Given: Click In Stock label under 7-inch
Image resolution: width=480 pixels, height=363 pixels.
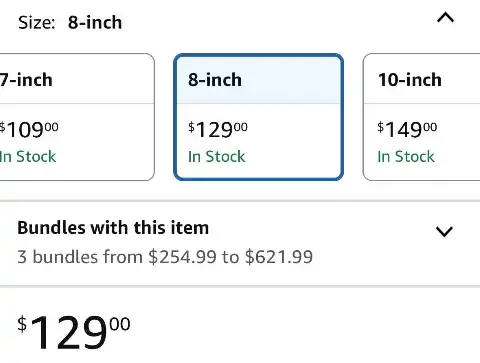Looking at the screenshot, I should pyautogui.click(x=28, y=157).
